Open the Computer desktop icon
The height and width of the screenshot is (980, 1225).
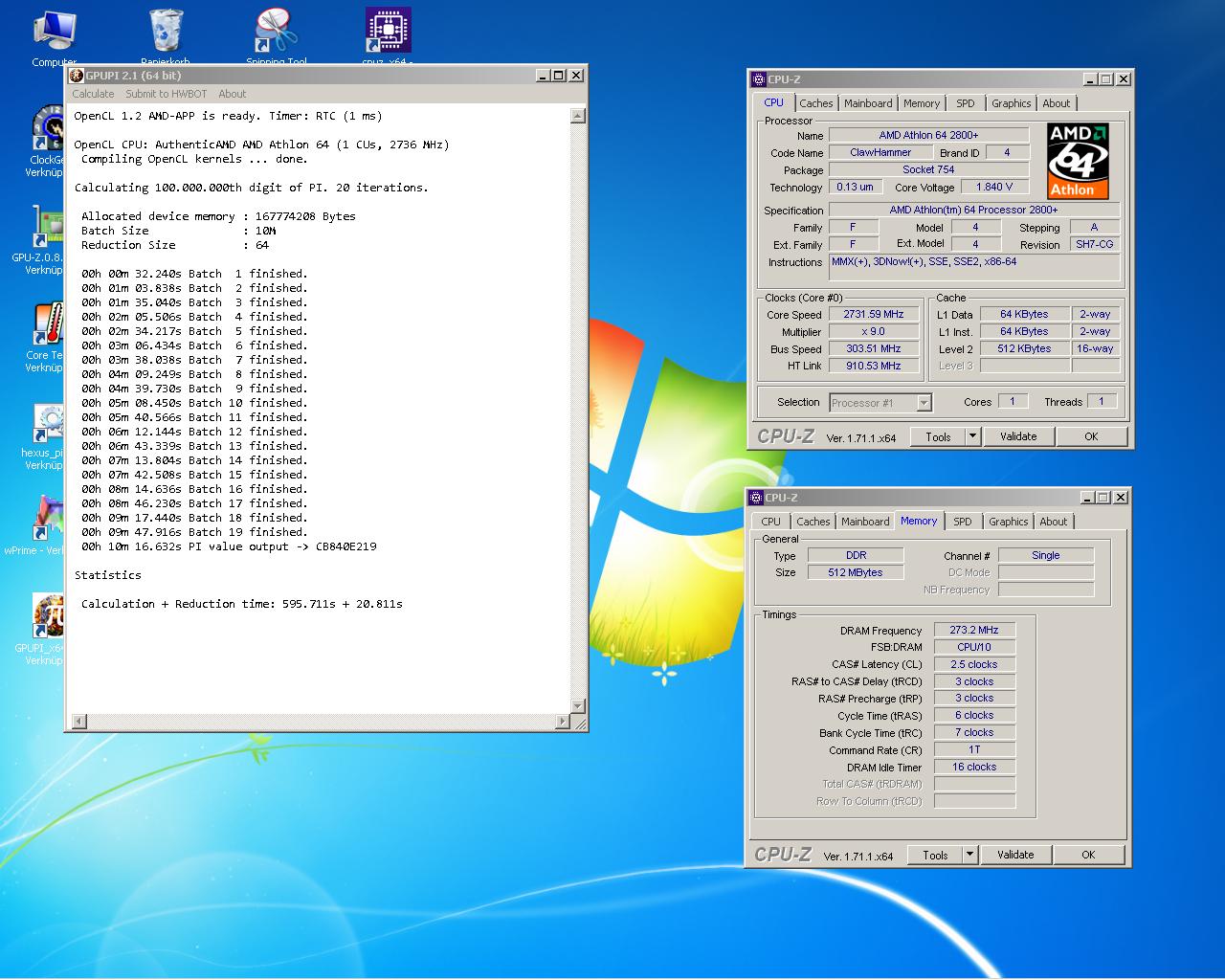(x=54, y=36)
